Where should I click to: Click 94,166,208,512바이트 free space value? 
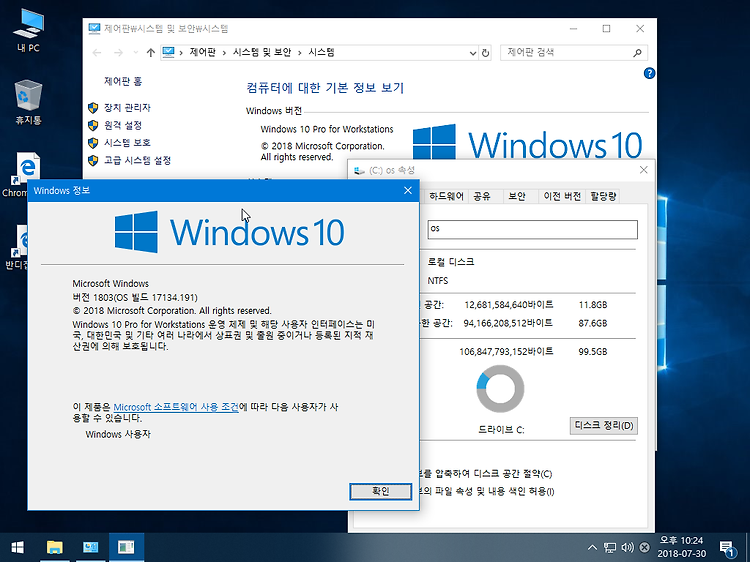point(508,323)
